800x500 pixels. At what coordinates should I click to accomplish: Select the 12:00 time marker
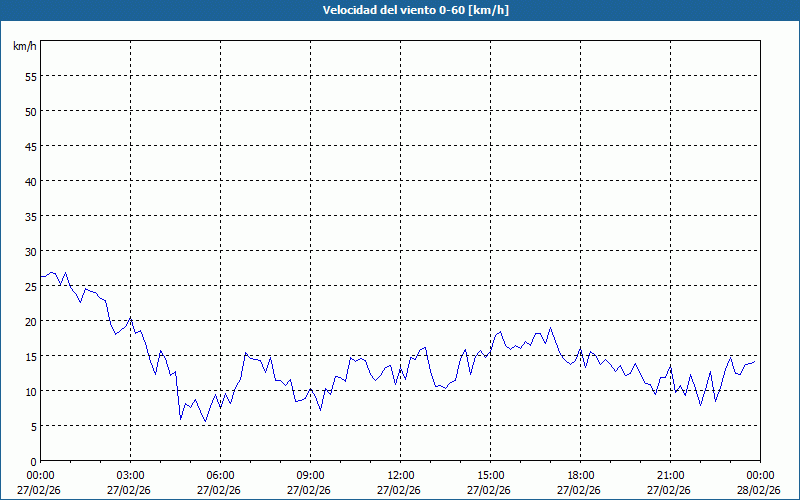[x=400, y=475]
